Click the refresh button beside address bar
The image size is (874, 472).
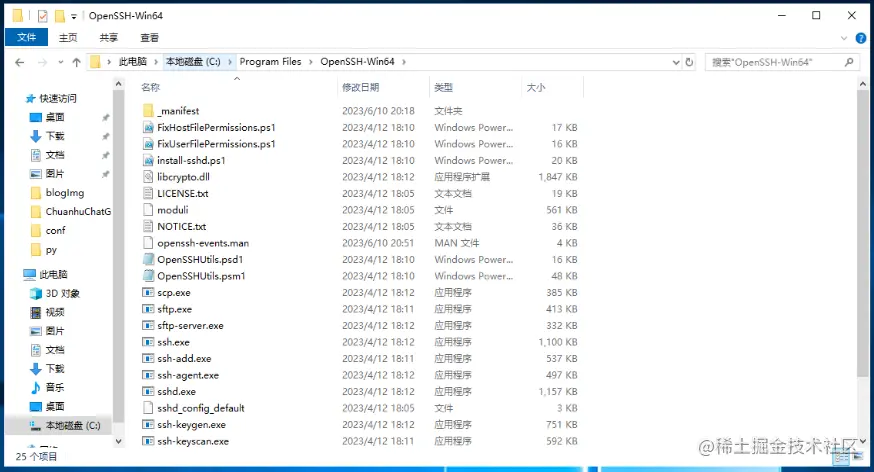(x=689, y=62)
